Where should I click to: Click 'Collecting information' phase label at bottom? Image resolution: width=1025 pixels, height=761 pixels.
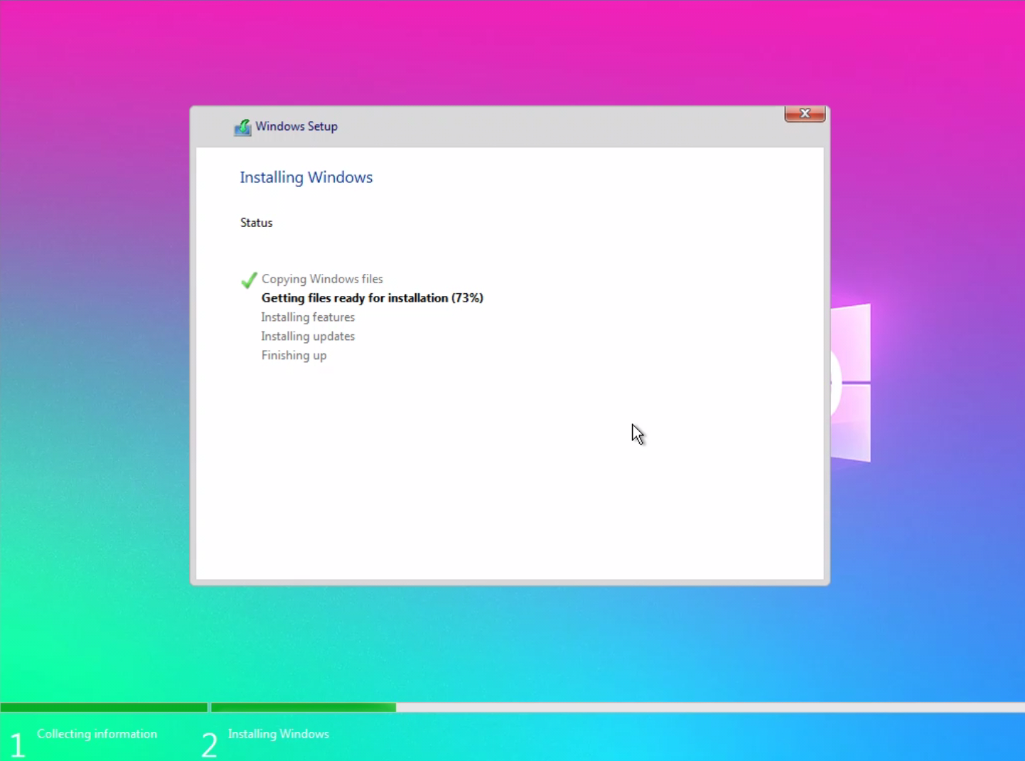[97, 734]
